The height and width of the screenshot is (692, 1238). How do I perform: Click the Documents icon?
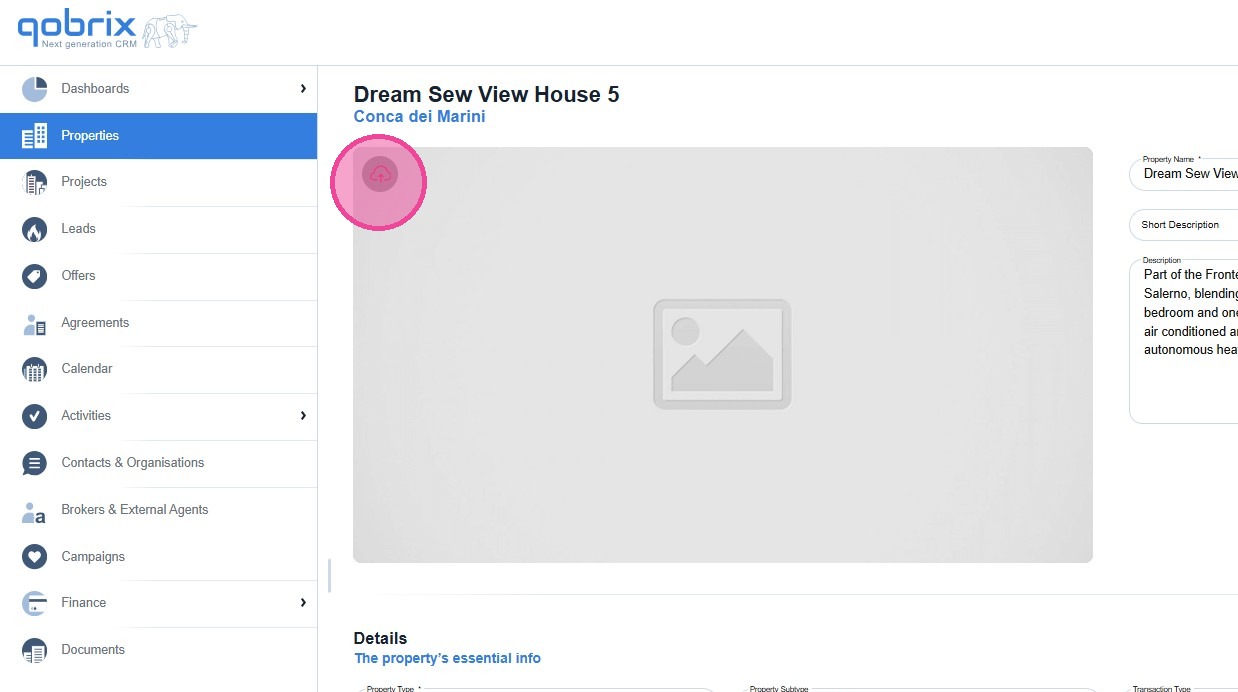coord(34,650)
